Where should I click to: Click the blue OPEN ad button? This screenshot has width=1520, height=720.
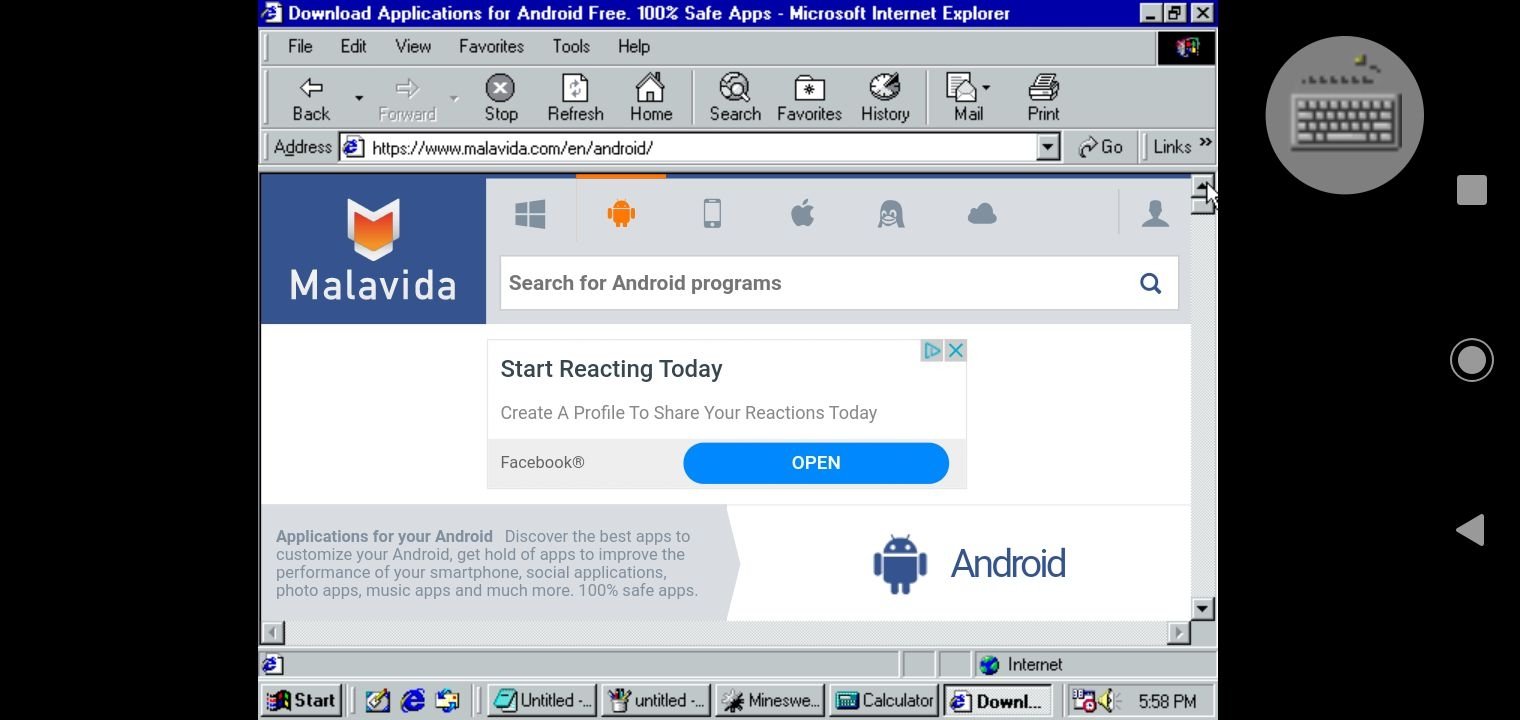(816, 463)
